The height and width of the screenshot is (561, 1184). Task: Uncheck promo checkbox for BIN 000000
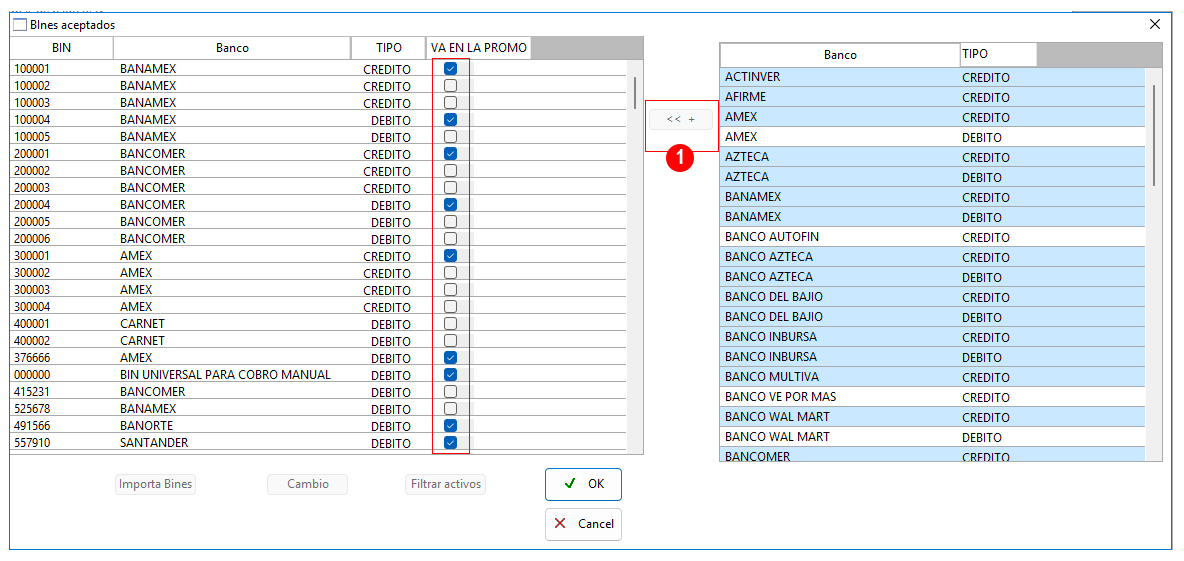click(x=451, y=375)
